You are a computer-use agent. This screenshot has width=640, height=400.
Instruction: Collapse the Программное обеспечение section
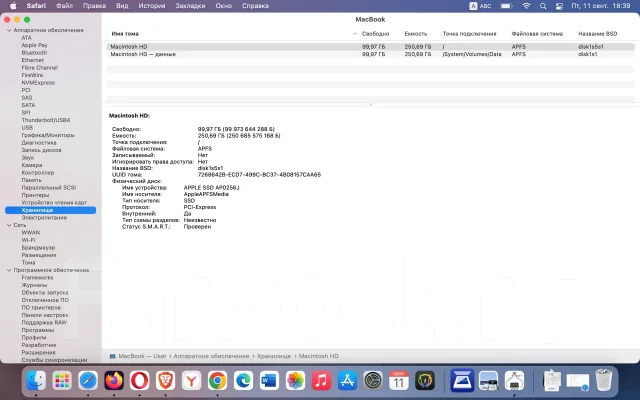click(9, 270)
